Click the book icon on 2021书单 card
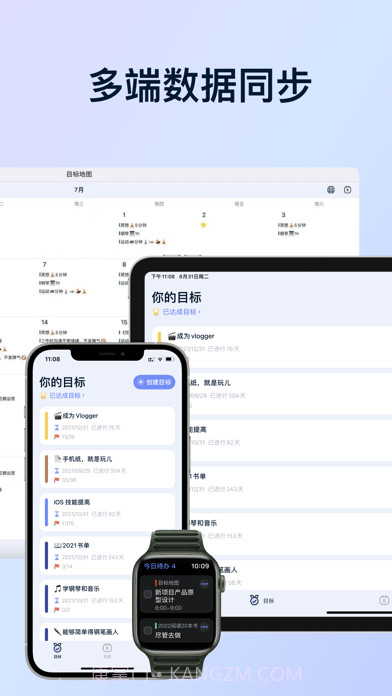This screenshot has height=696, width=392. (x=58, y=545)
